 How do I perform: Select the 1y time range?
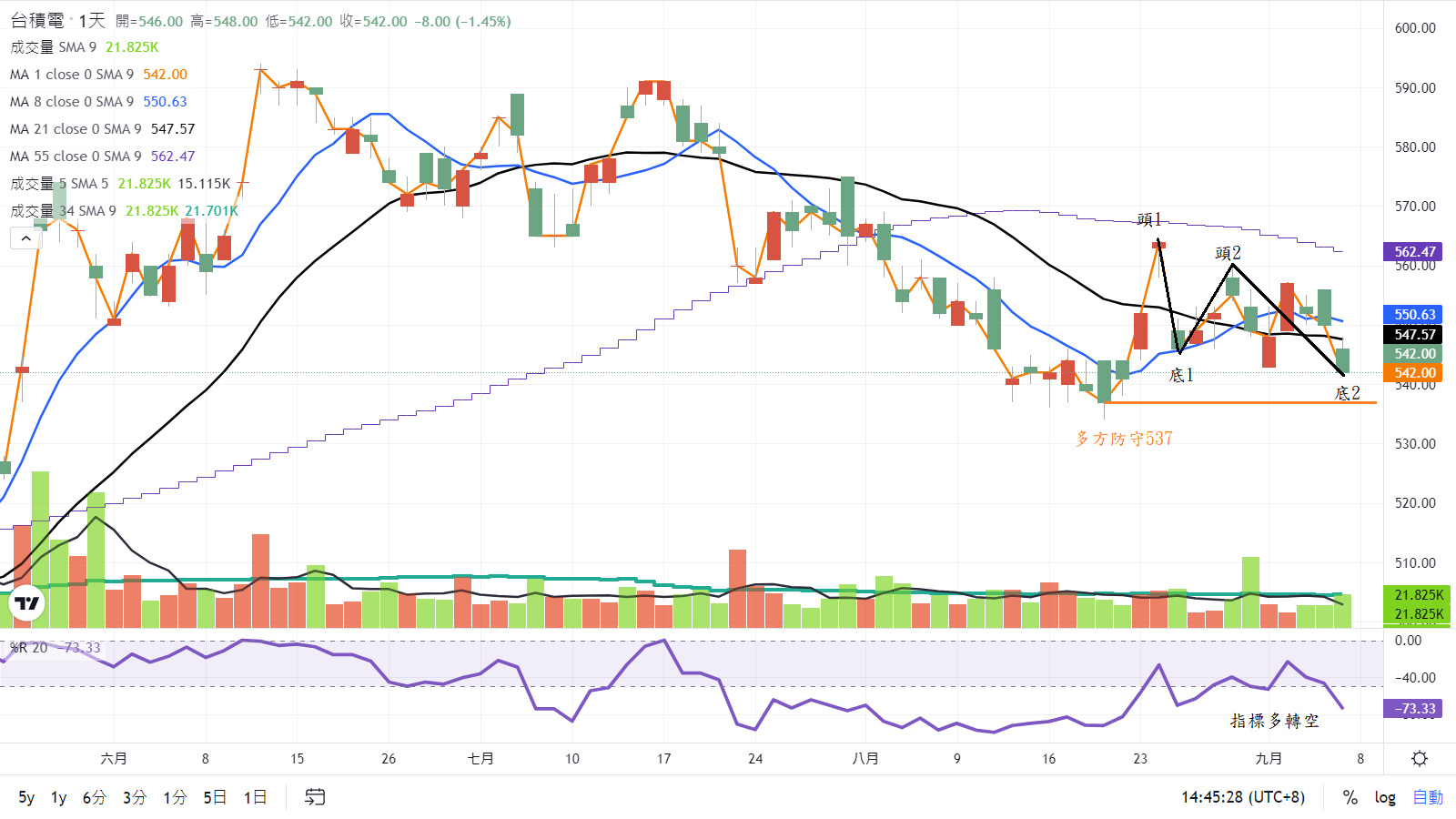click(58, 797)
